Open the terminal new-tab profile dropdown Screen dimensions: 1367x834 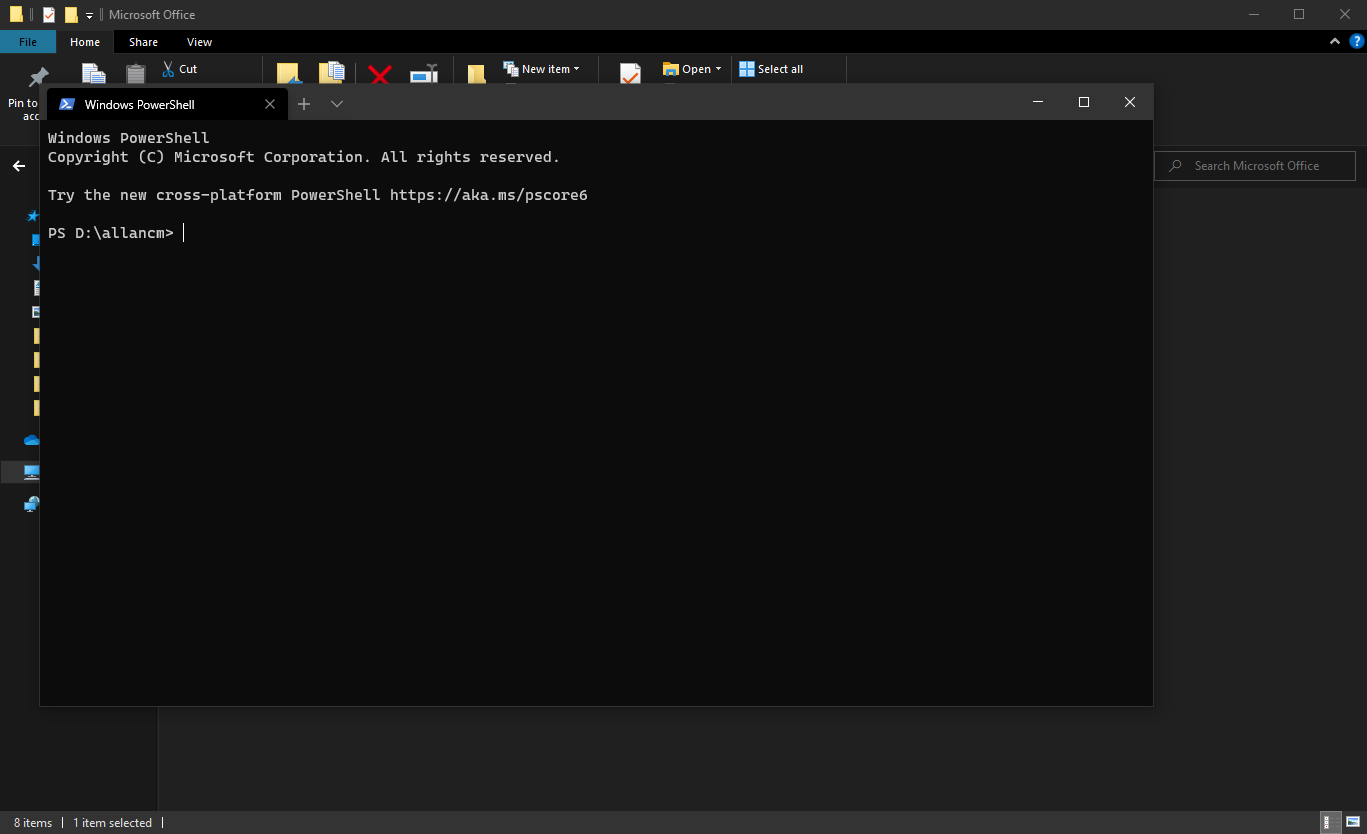pyautogui.click(x=337, y=104)
